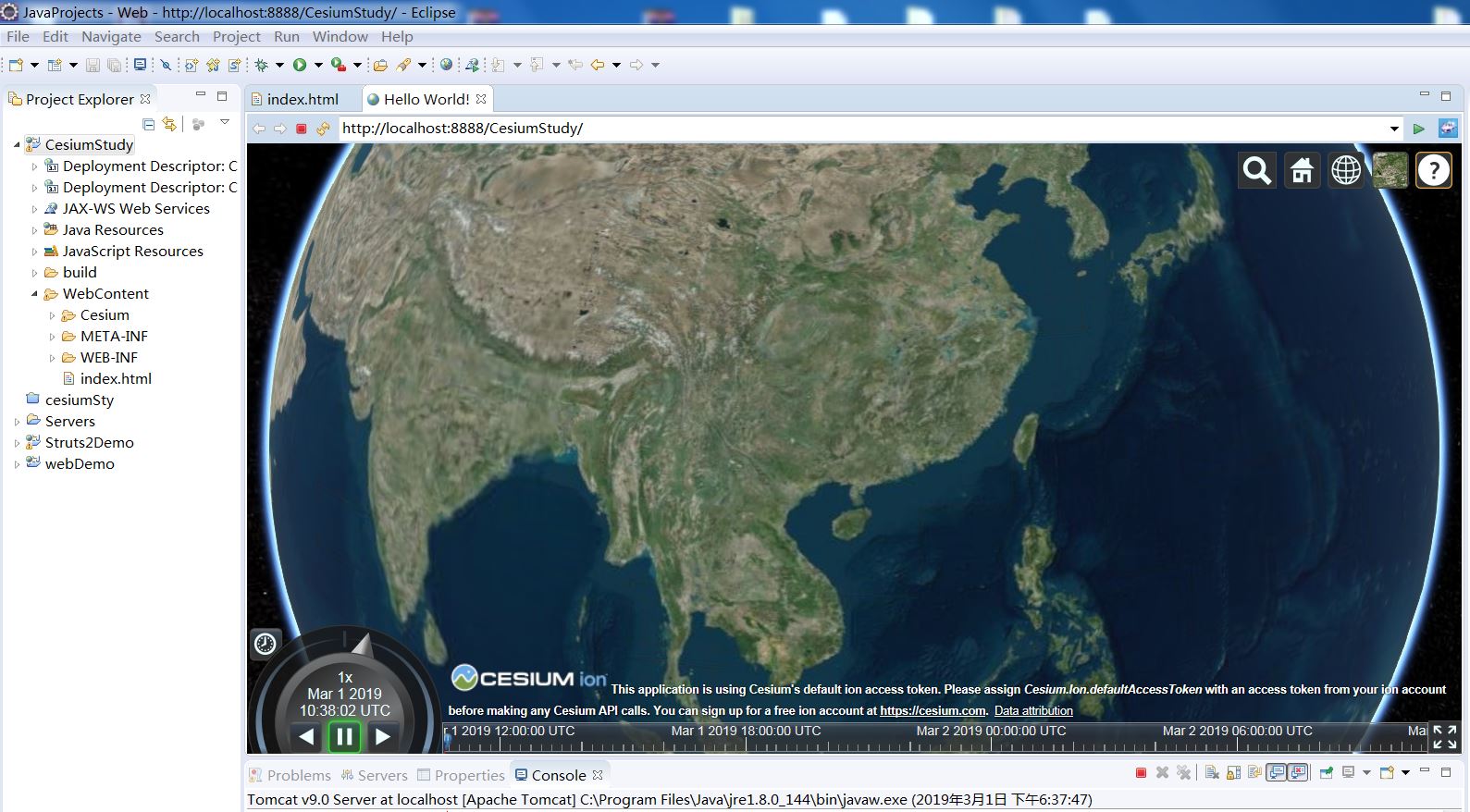Toggle Link with Editor in Project Explorer

pyautogui.click(x=169, y=123)
